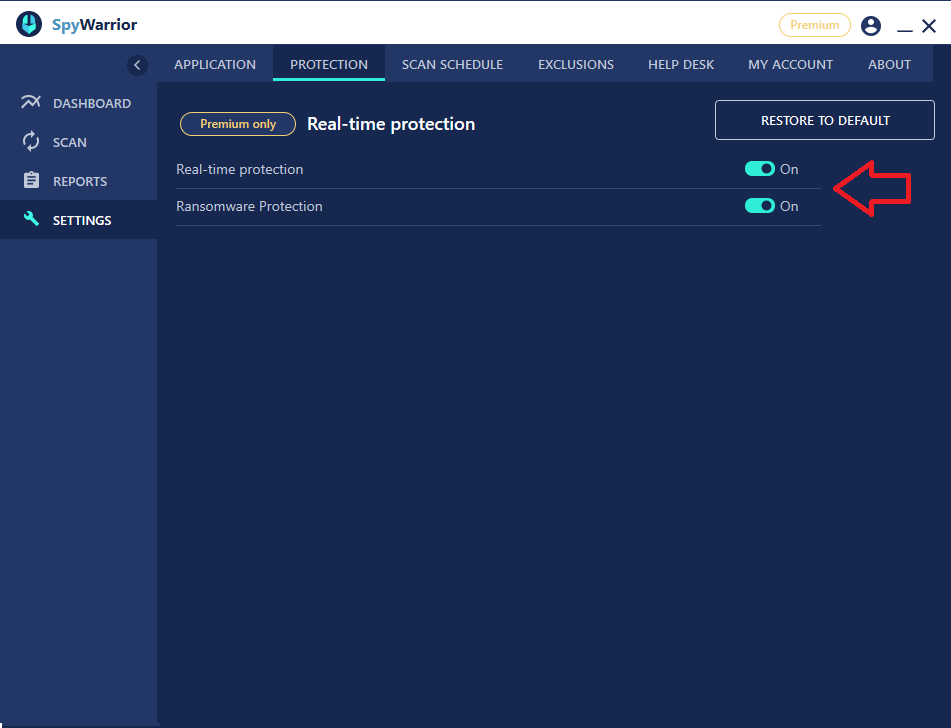Open the user account profile icon

tap(870, 25)
